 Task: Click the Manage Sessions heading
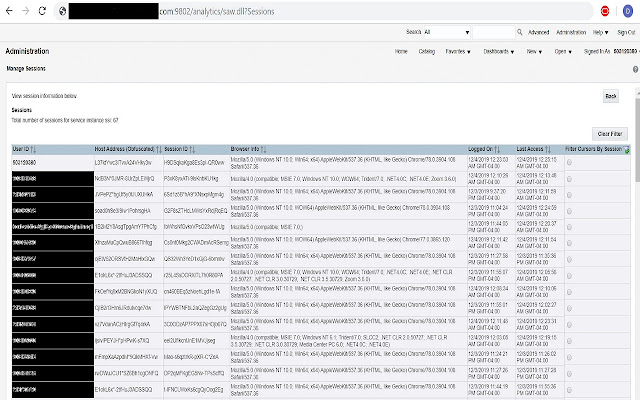point(26,69)
